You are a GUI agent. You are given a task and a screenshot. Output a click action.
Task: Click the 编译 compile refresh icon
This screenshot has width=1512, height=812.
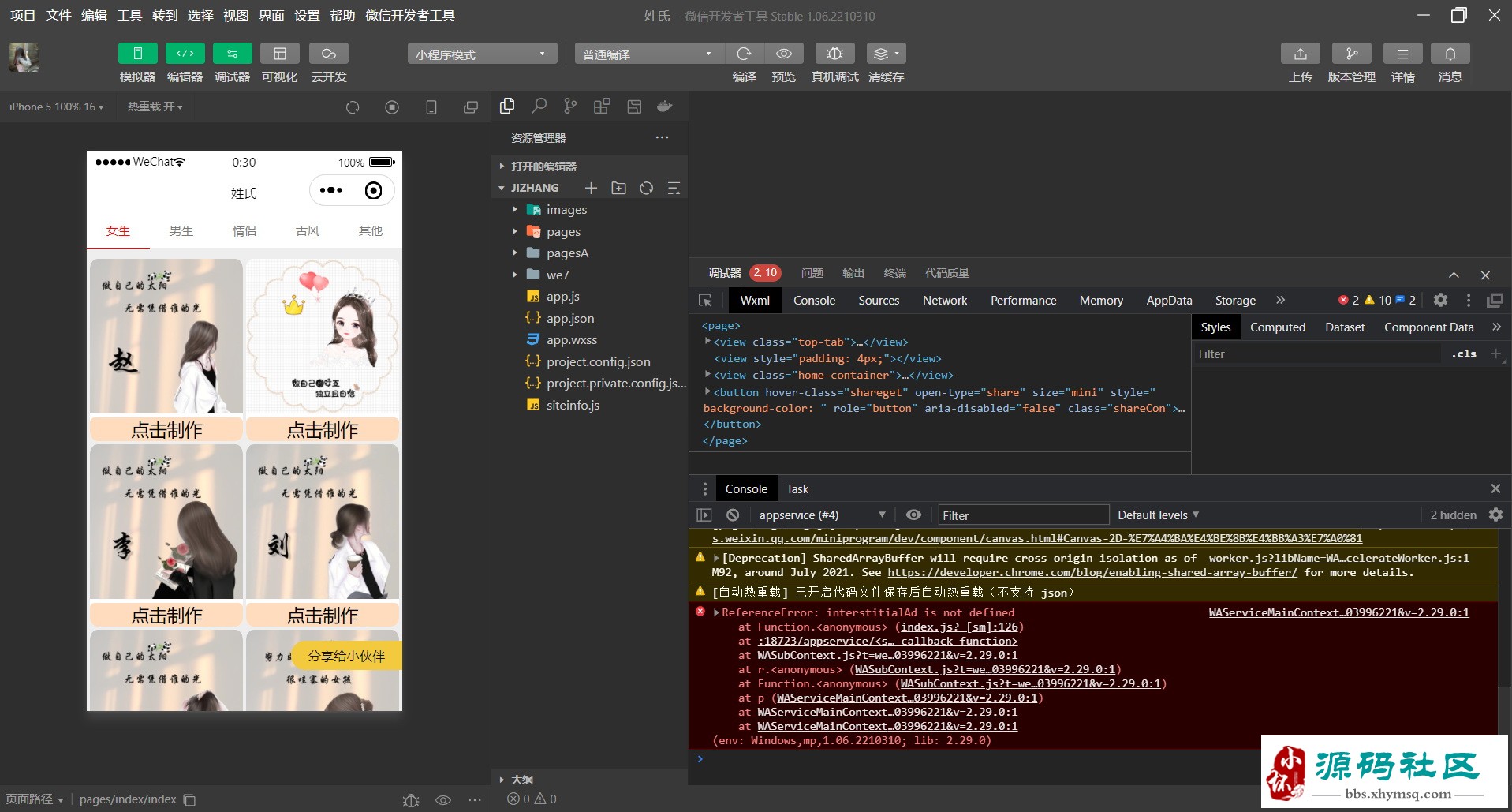click(744, 54)
